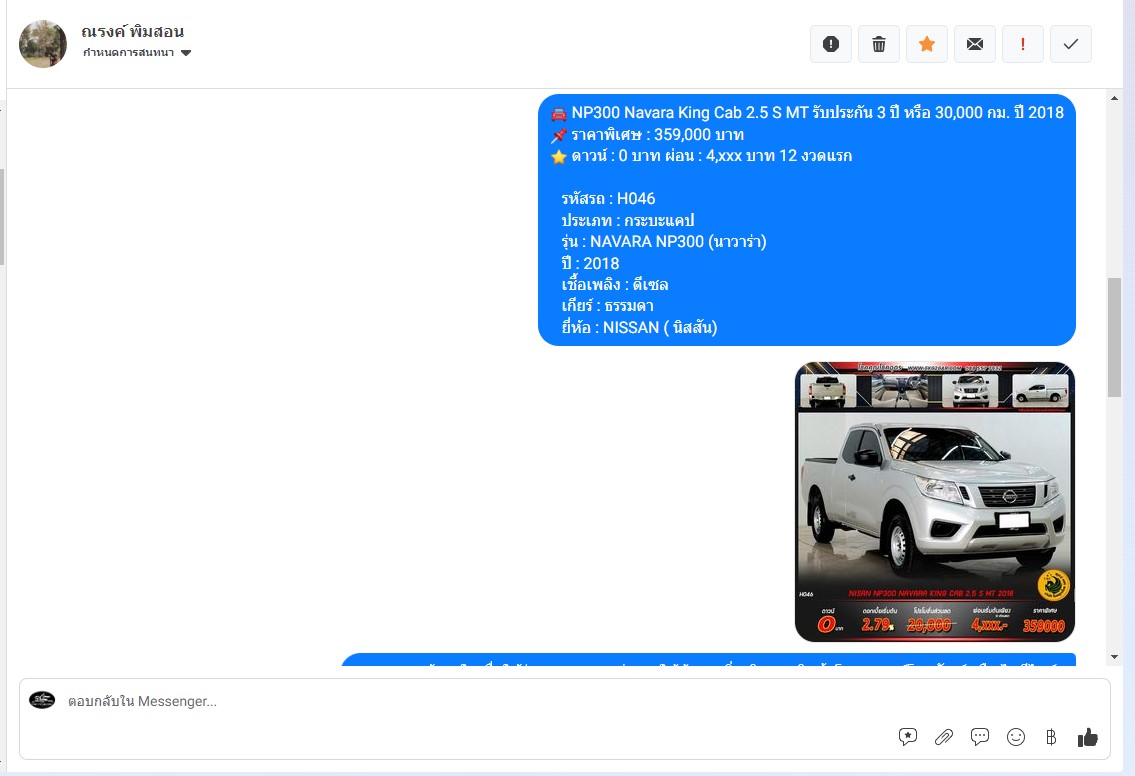Click the chat scrollbar thumb
Image resolution: width=1135 pixels, height=776 pixels.
(x=1114, y=337)
